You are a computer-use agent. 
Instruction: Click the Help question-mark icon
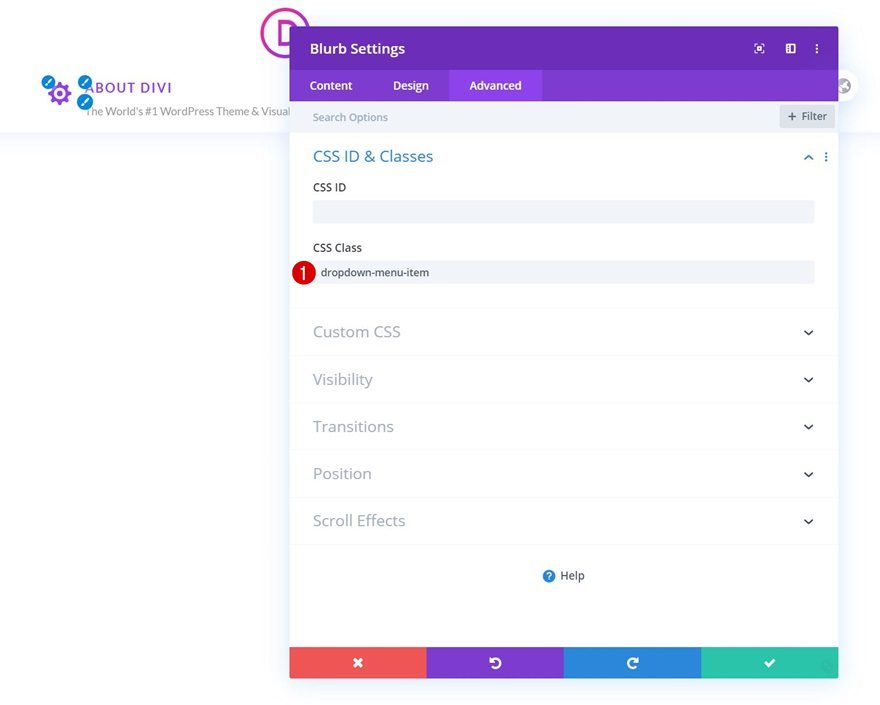coord(550,575)
